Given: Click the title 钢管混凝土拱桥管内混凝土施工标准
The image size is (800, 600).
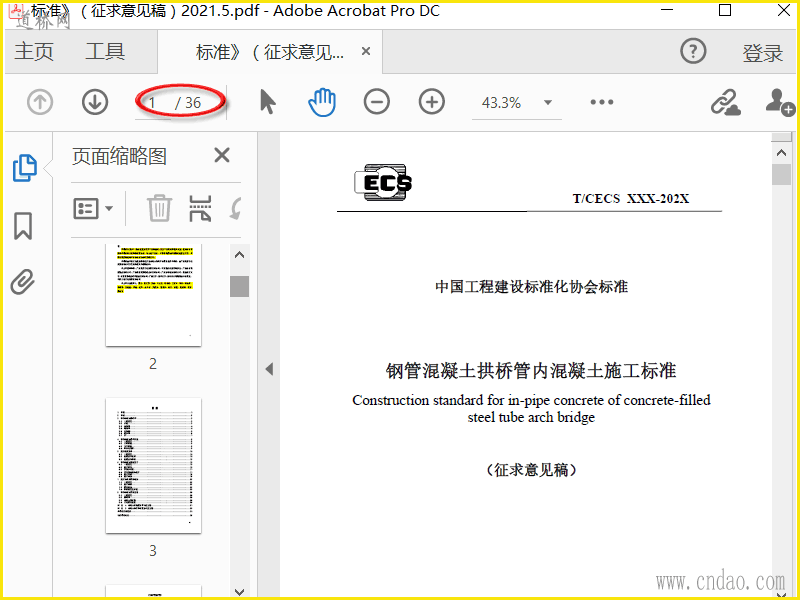Looking at the screenshot, I should point(531,371).
